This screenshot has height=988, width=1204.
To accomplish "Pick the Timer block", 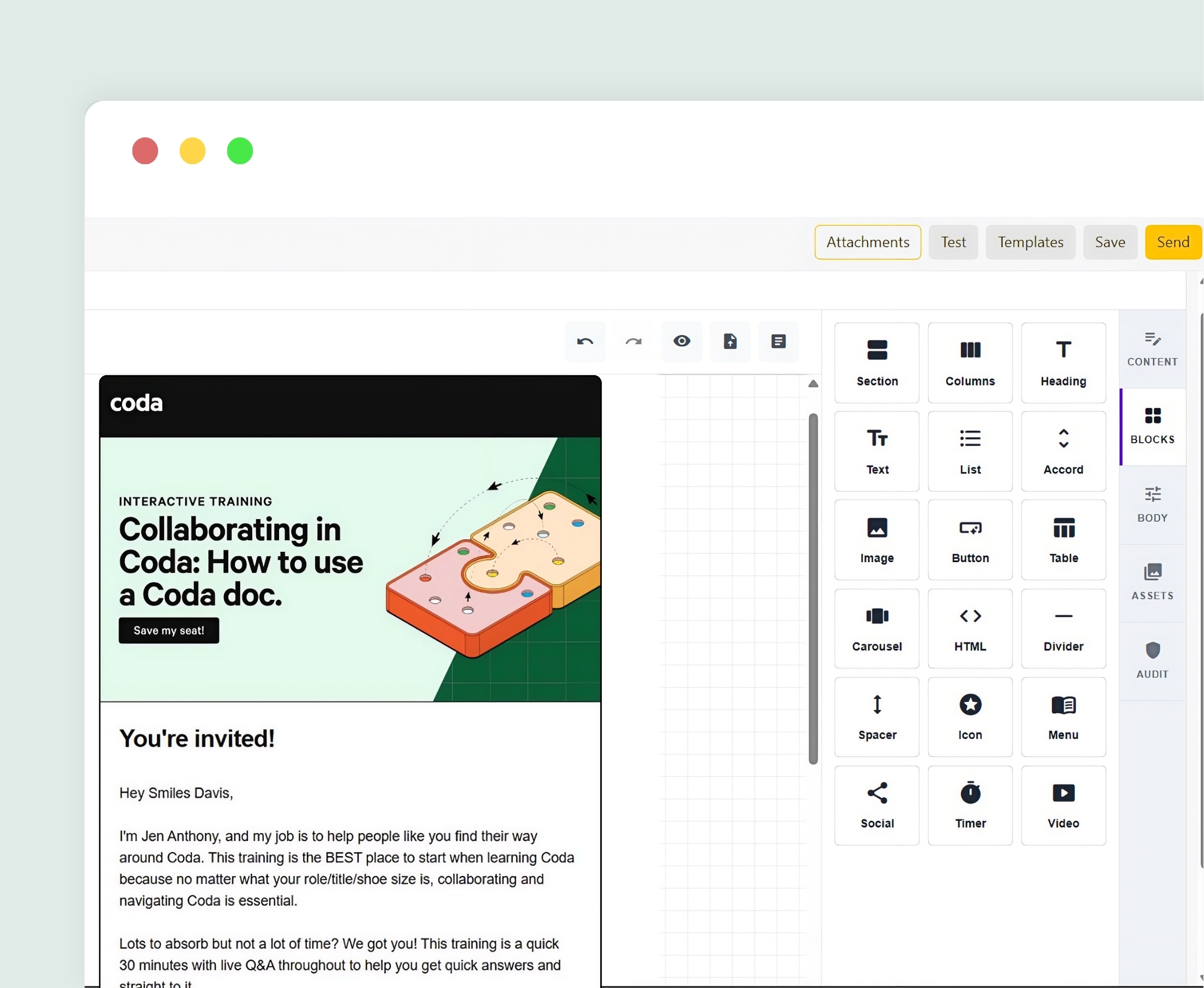I will point(970,805).
